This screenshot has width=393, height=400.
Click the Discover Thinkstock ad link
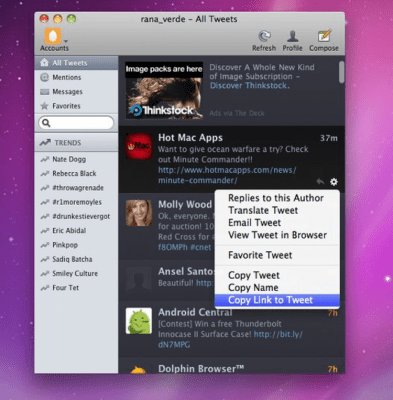coord(249,86)
